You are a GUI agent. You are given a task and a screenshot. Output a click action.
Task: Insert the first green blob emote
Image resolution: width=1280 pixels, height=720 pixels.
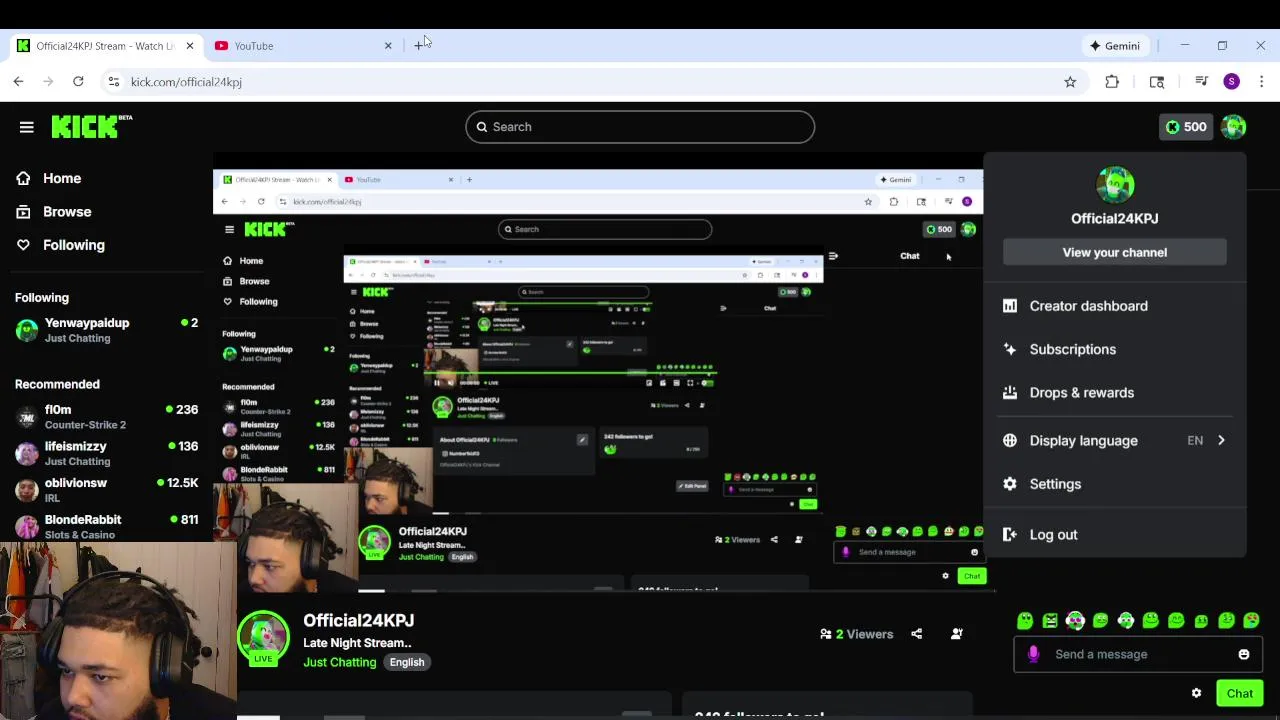click(1025, 621)
